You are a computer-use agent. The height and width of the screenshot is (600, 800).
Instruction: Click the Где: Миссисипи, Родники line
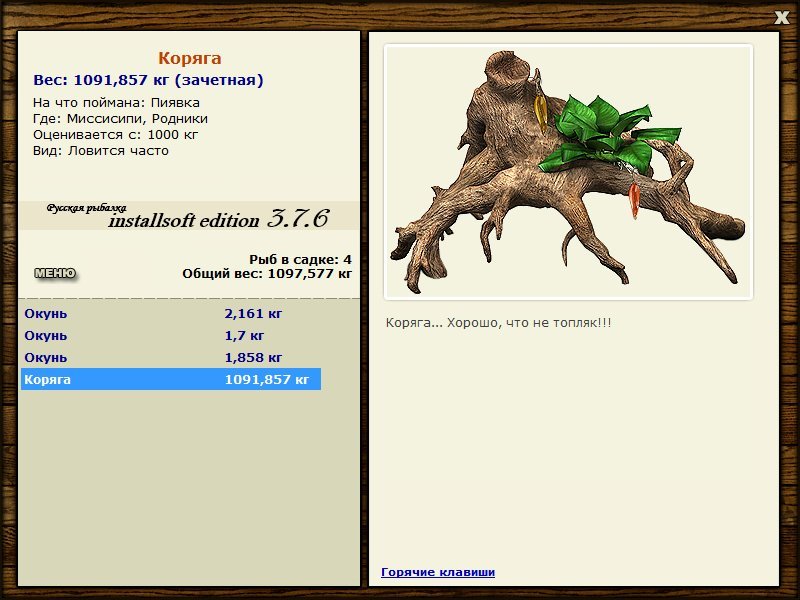point(120,119)
